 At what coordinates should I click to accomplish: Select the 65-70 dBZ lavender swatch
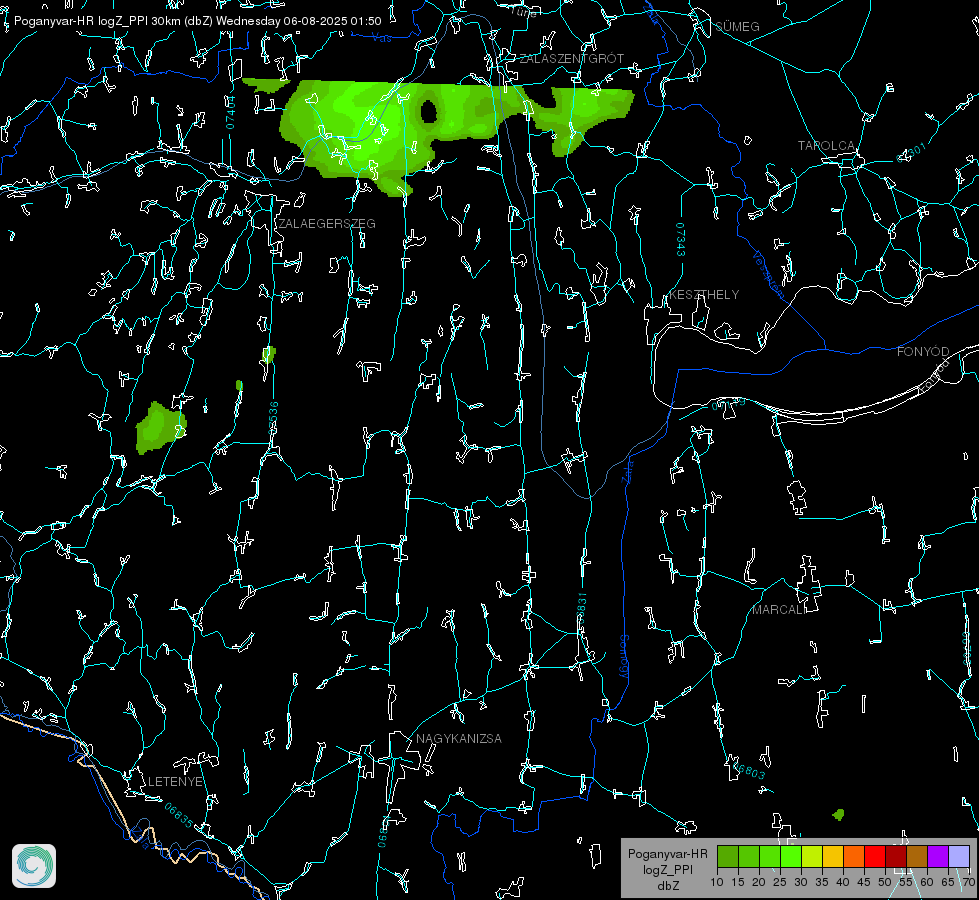958,856
